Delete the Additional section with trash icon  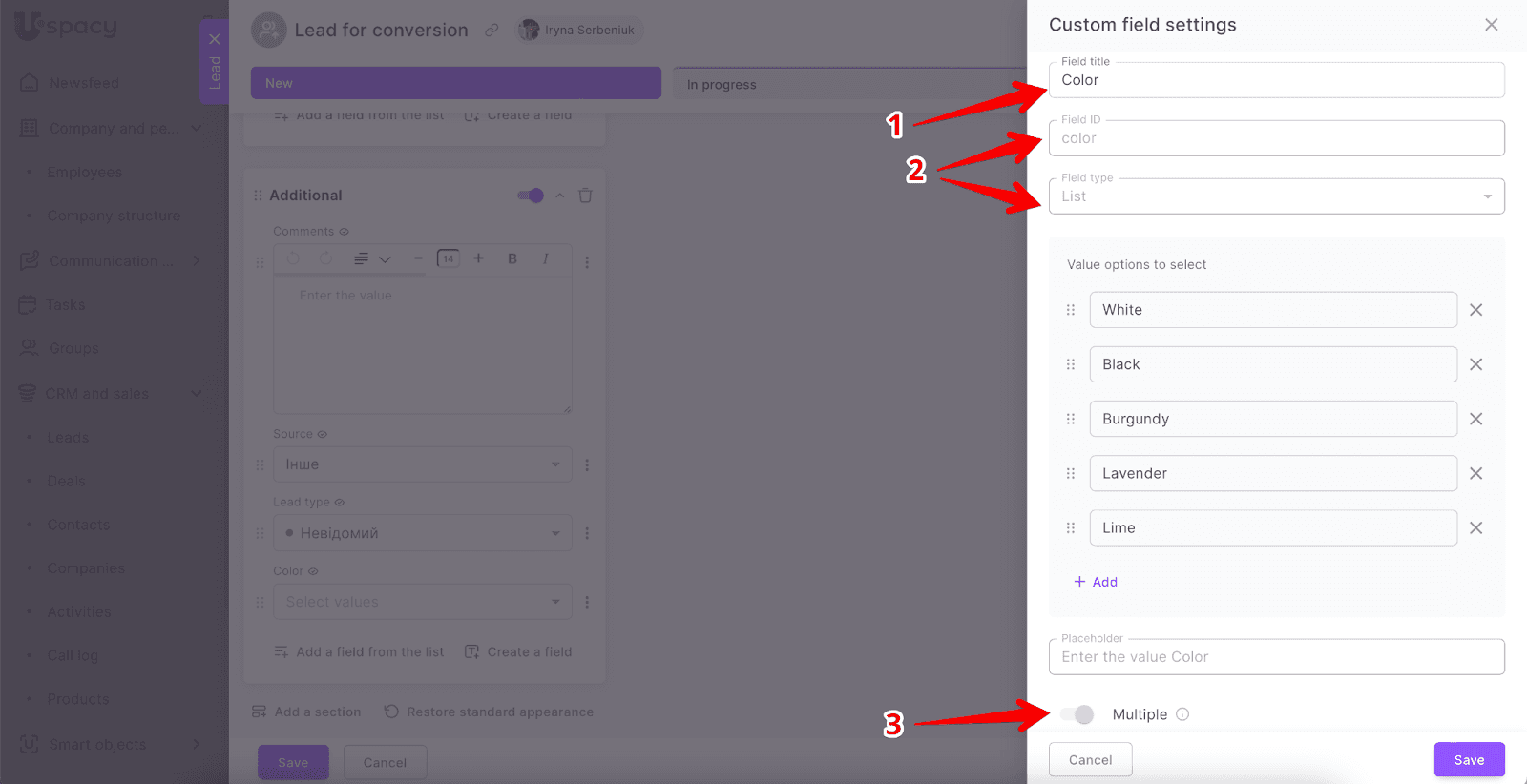(x=585, y=196)
